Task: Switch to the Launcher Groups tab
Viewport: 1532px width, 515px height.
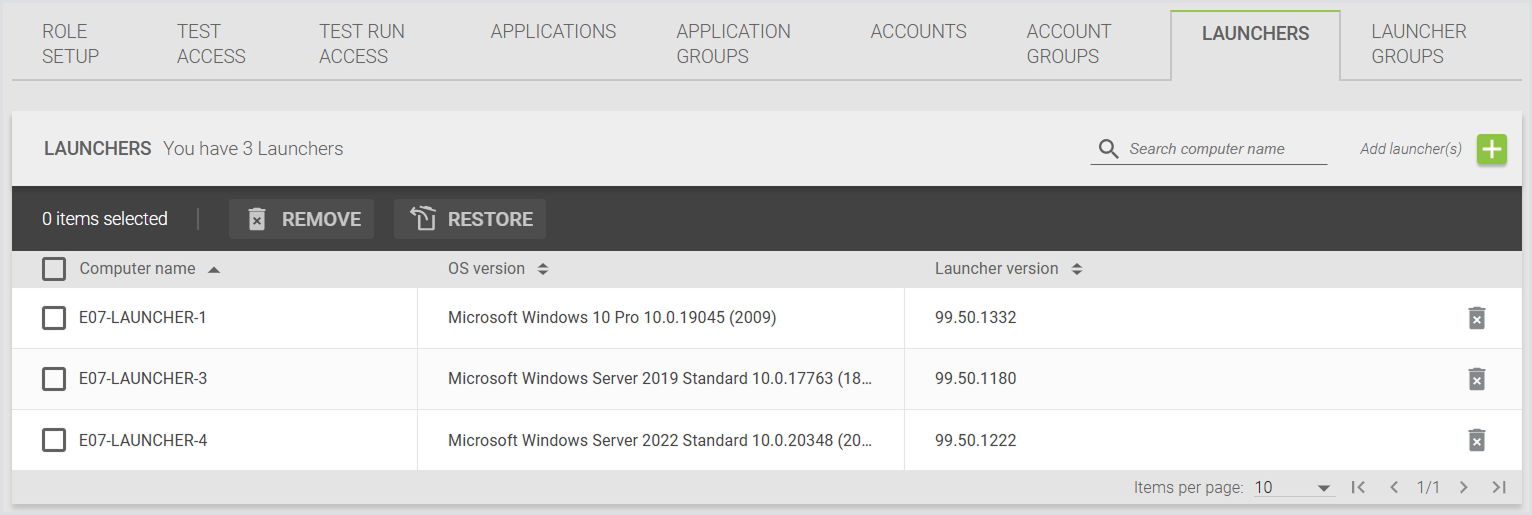Action: pyautogui.click(x=1418, y=44)
